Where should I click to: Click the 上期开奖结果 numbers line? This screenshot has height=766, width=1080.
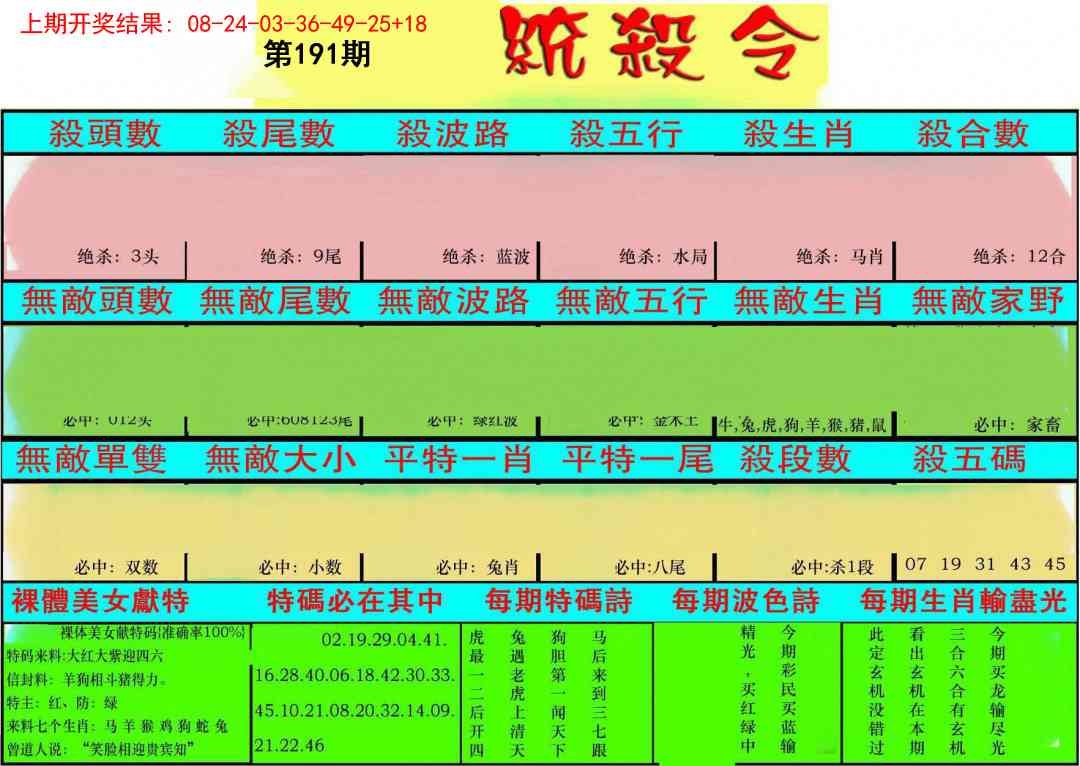pos(224,24)
